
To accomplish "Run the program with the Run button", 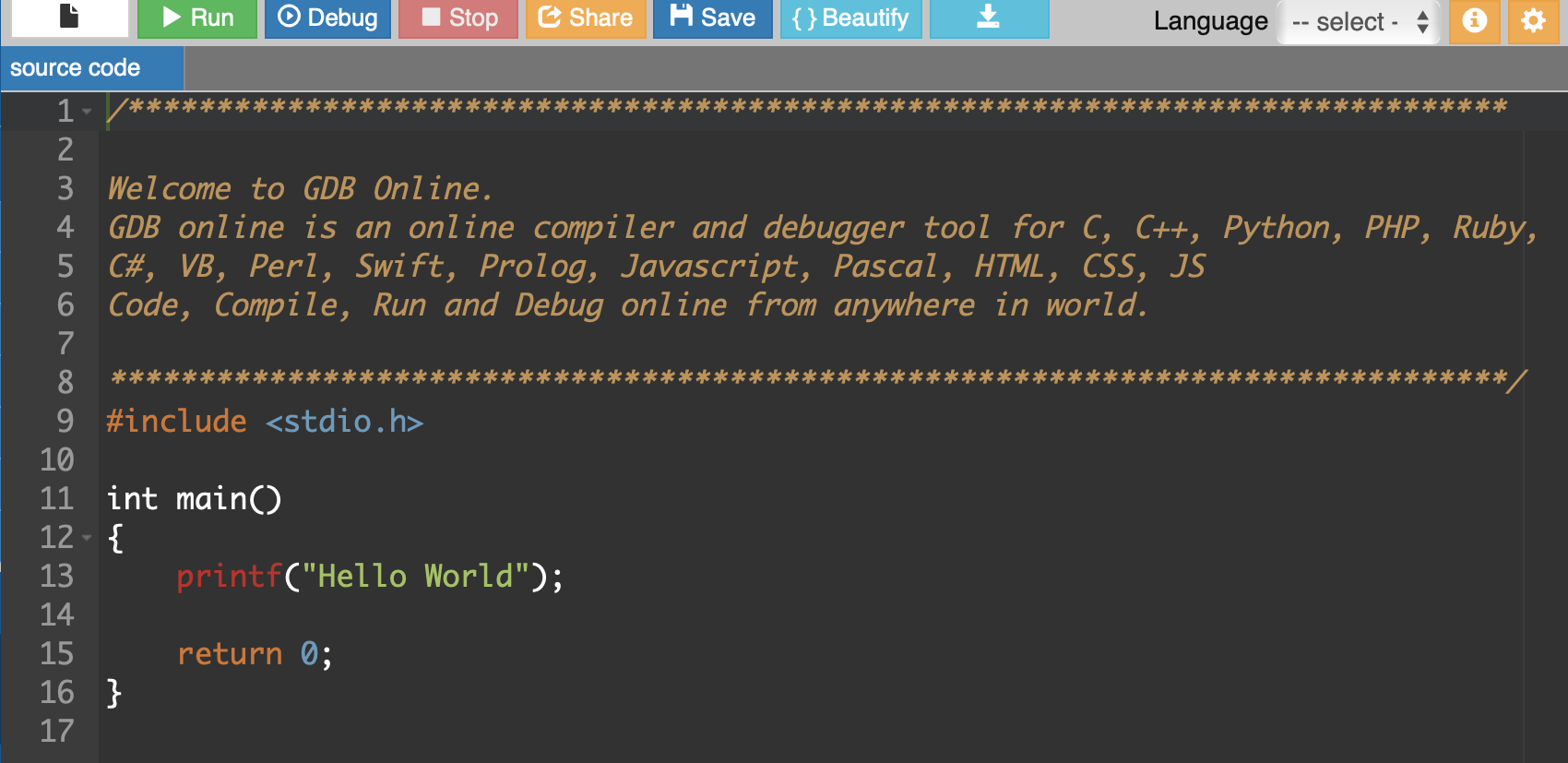I will 197,18.
